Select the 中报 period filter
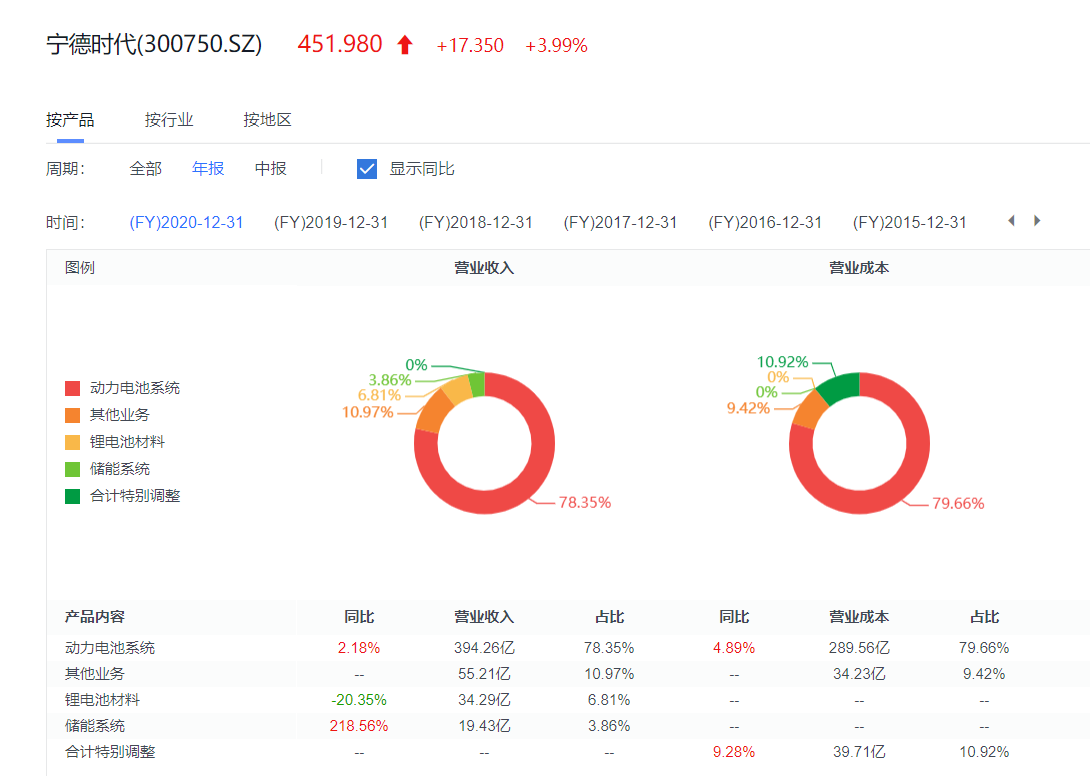Screen dimensions: 1090x776 coord(270,169)
